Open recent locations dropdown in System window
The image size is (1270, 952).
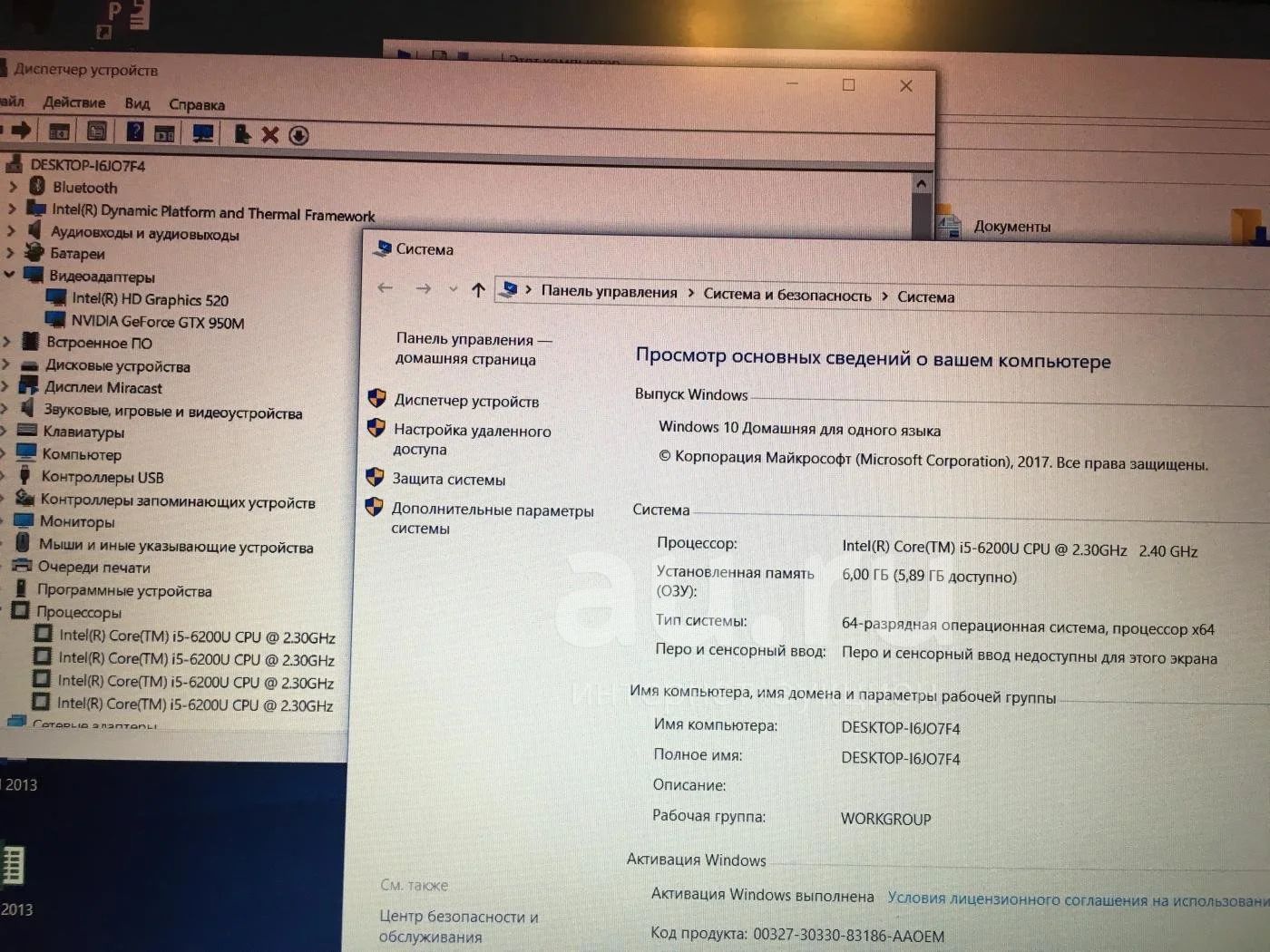click(x=453, y=289)
